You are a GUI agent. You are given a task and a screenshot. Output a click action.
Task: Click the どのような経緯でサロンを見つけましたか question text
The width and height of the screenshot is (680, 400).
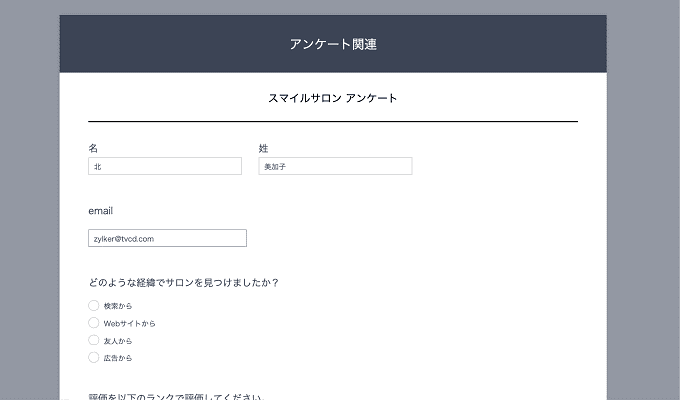183,282
